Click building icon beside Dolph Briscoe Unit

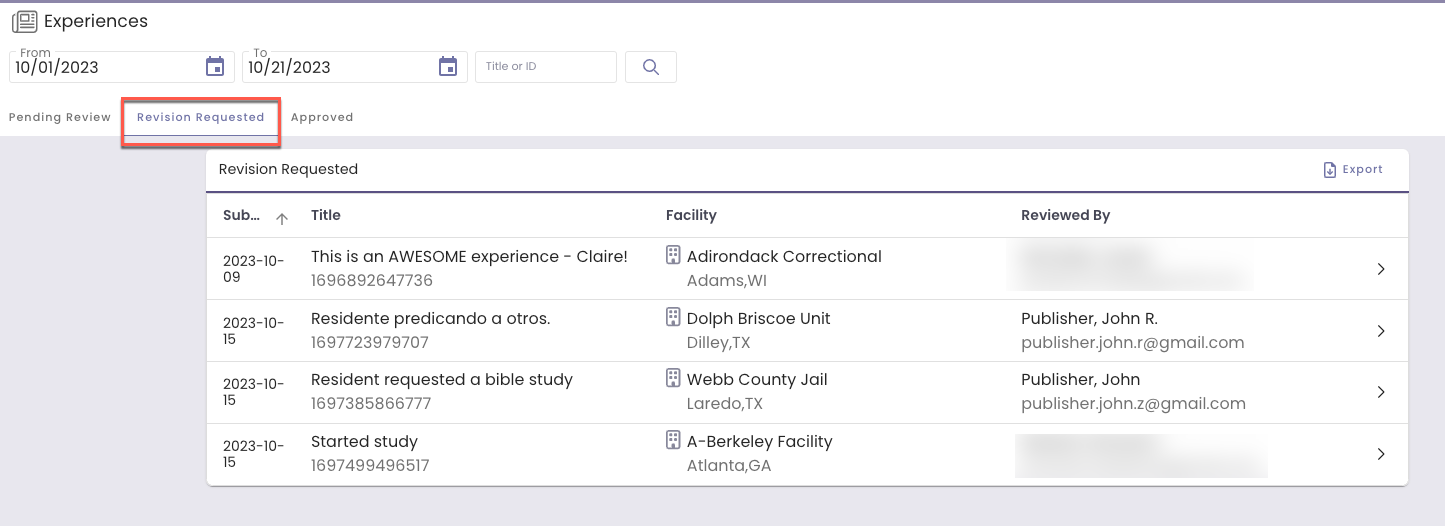tap(673, 318)
